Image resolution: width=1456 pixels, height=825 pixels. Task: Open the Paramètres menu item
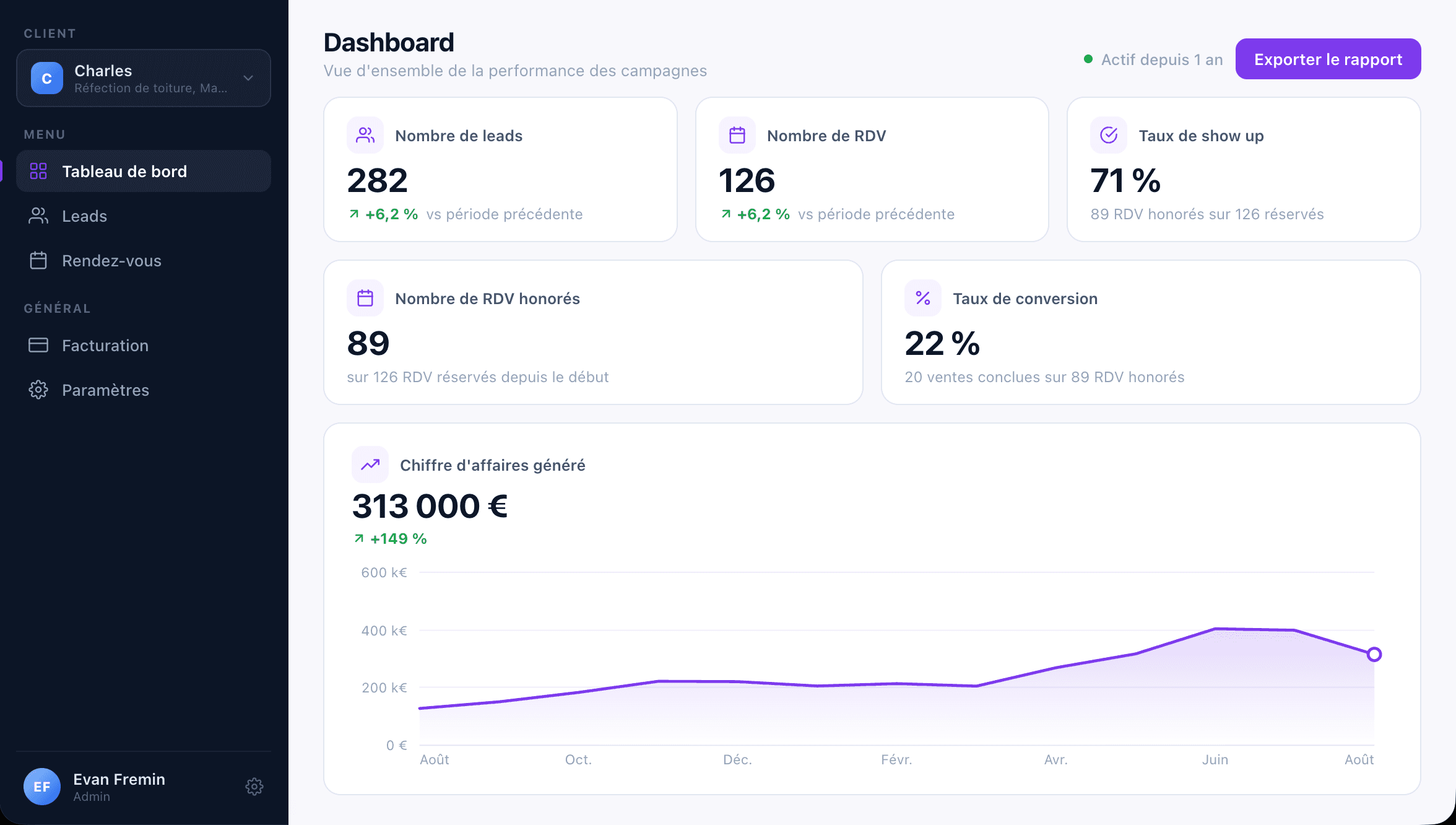click(144, 390)
